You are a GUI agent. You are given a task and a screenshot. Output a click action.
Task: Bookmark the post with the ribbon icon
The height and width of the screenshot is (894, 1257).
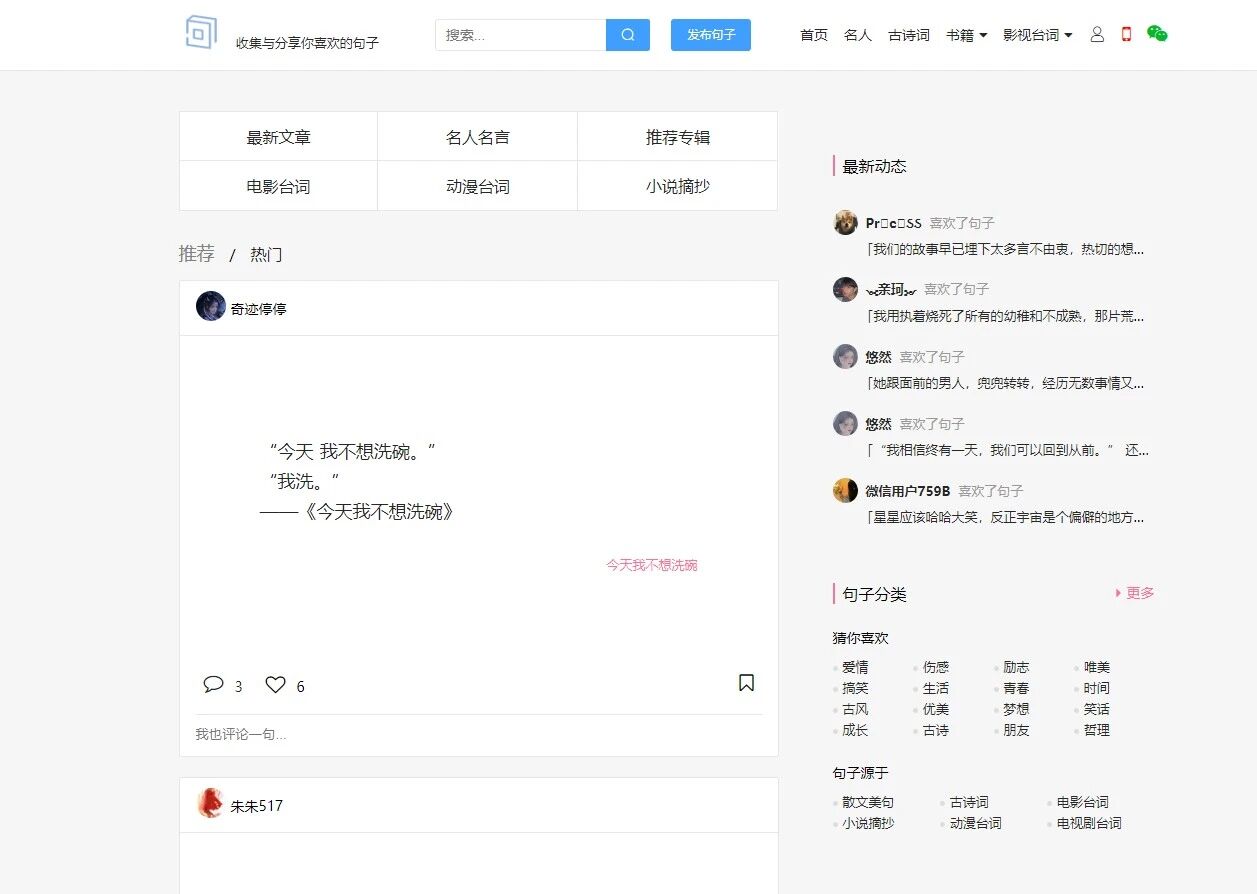pyautogui.click(x=746, y=683)
